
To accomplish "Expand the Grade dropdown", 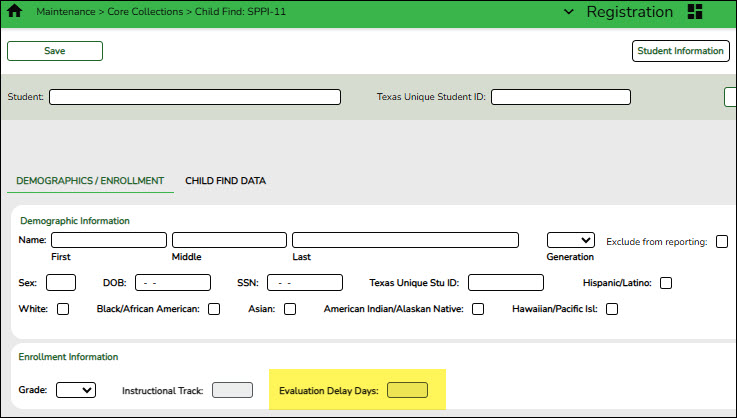I will coord(75,390).
